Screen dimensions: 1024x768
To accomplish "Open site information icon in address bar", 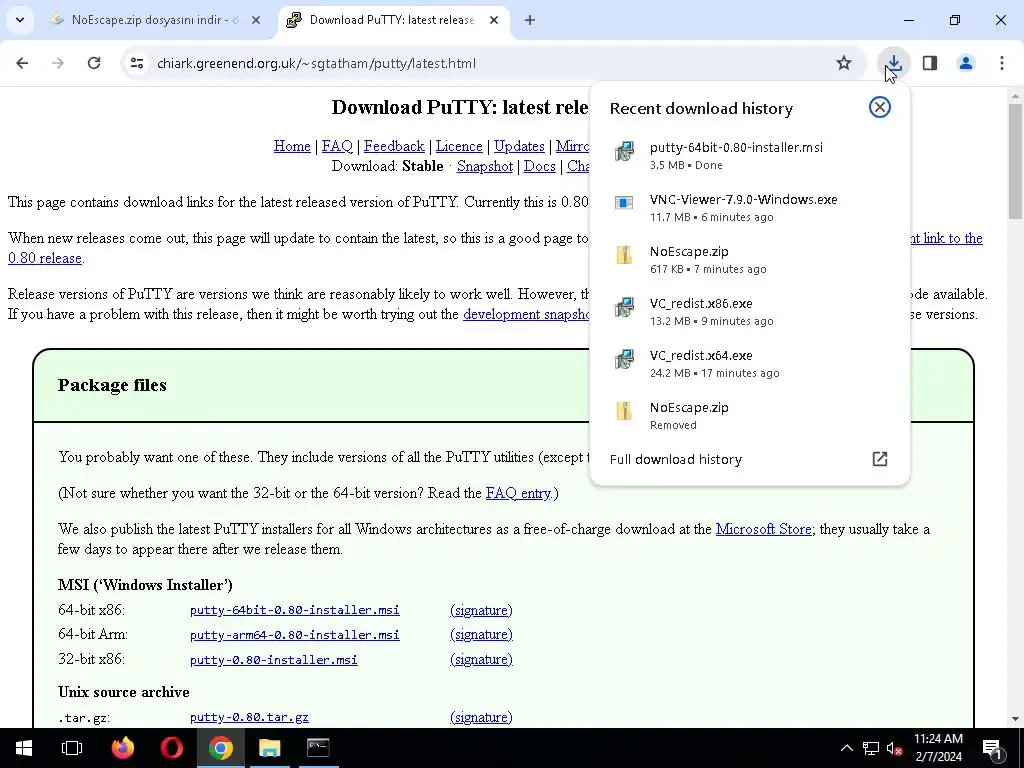I will tap(136, 63).
